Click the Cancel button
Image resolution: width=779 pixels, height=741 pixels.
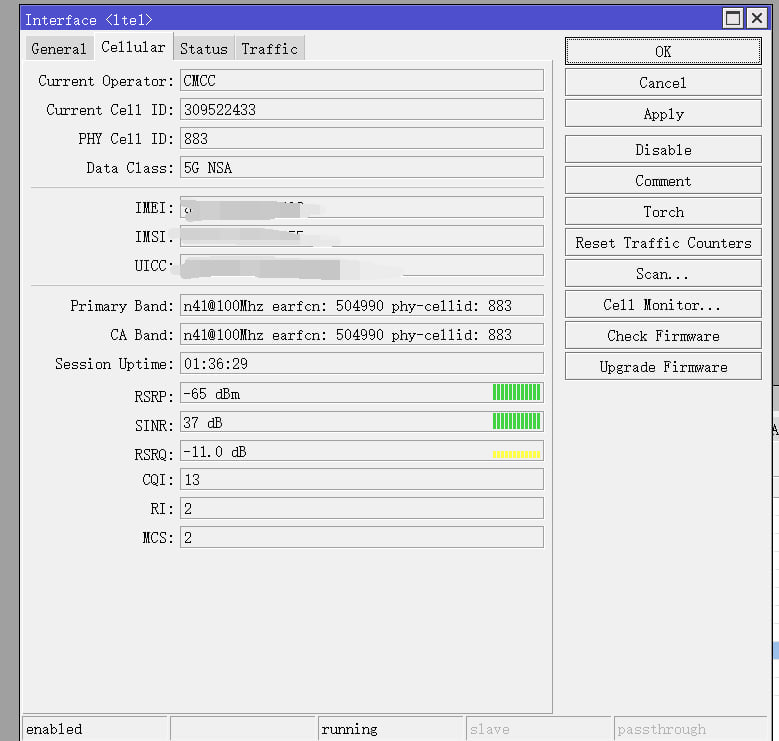pyautogui.click(x=662, y=83)
